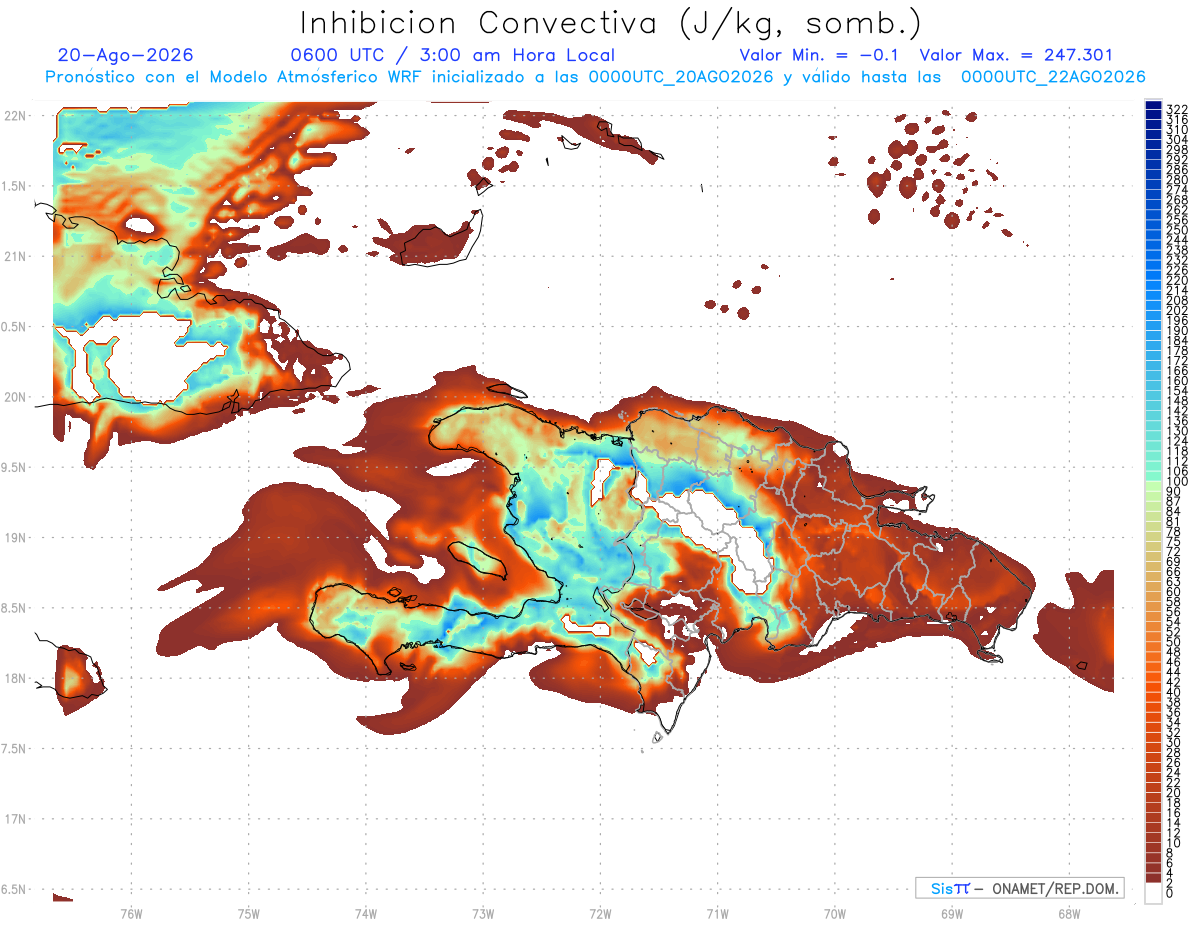Screen dimensions: 1200x927
Task: Click the valid-until stamp '0000UTC_22AGO2026'
Action: [1053, 77]
